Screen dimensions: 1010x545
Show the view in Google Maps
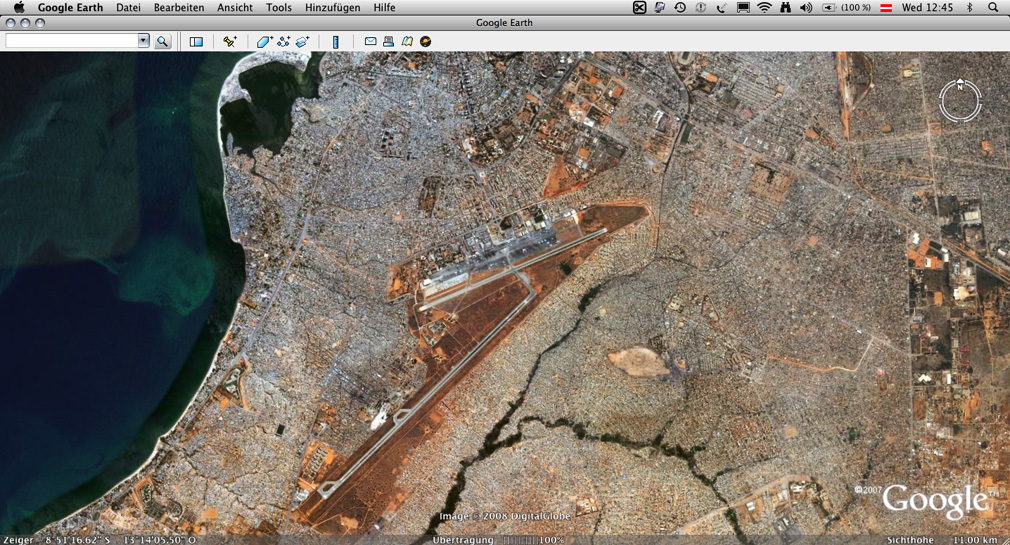pyautogui.click(x=407, y=42)
